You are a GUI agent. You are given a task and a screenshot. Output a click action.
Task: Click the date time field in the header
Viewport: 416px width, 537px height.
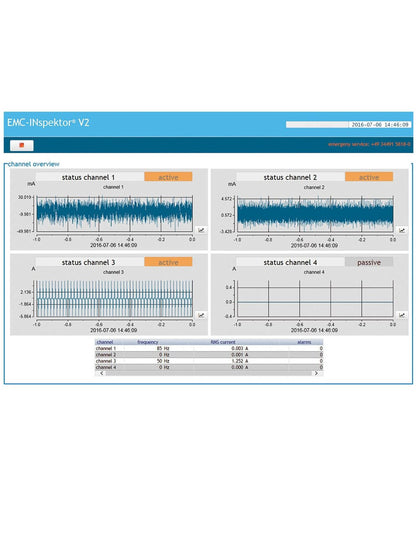(x=380, y=125)
